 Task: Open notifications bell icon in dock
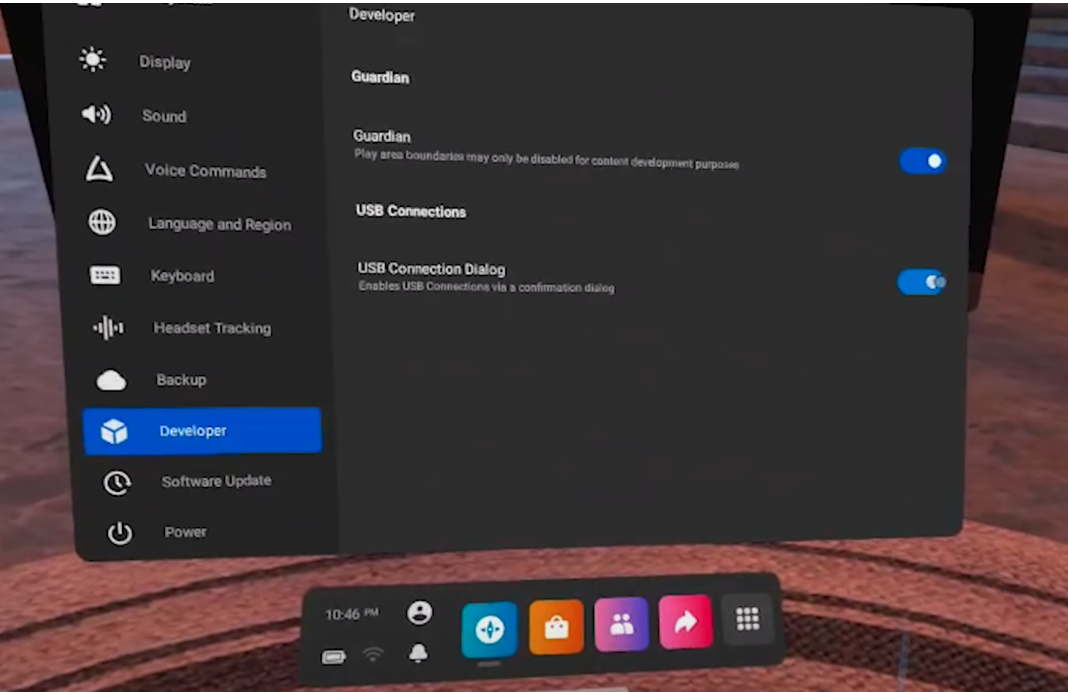(x=418, y=652)
